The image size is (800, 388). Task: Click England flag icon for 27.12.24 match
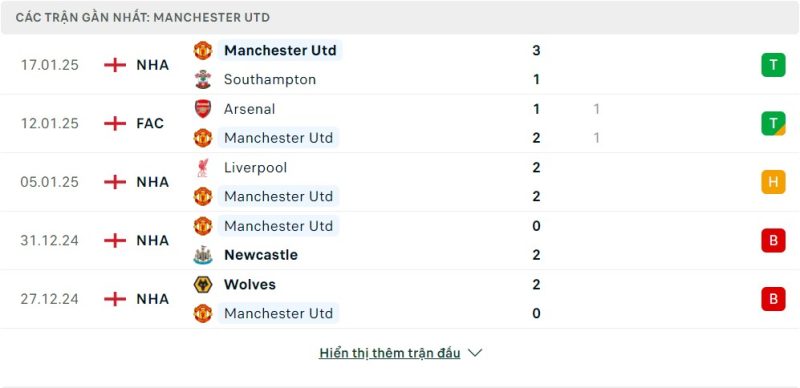115,299
